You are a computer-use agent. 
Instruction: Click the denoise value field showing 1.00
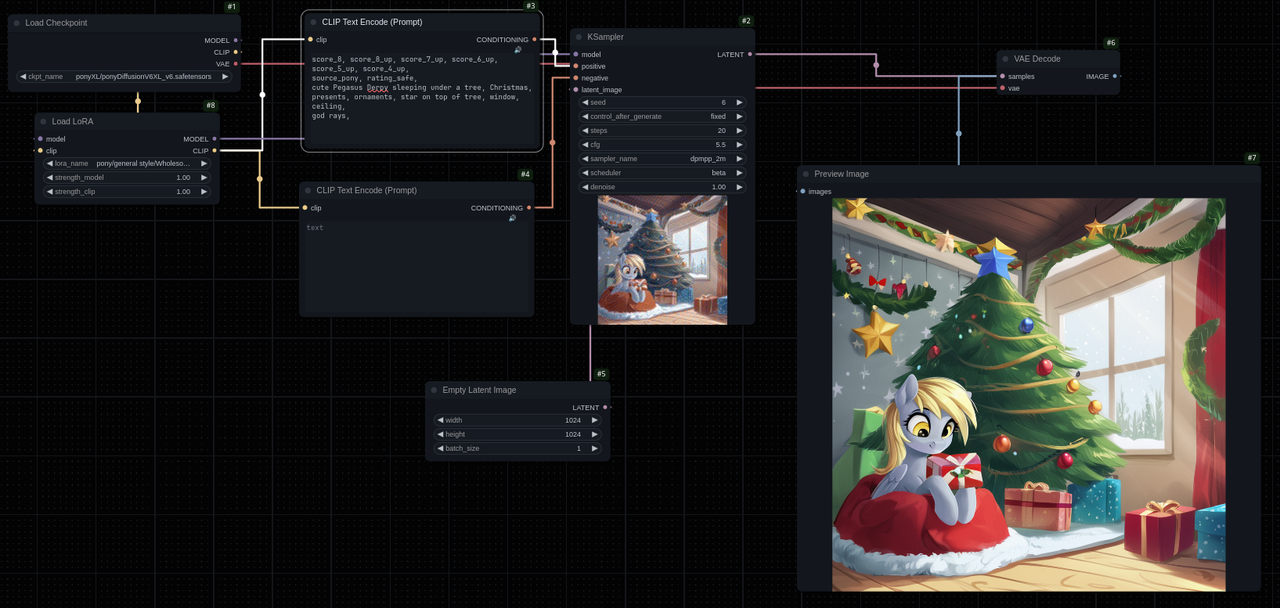(662, 186)
